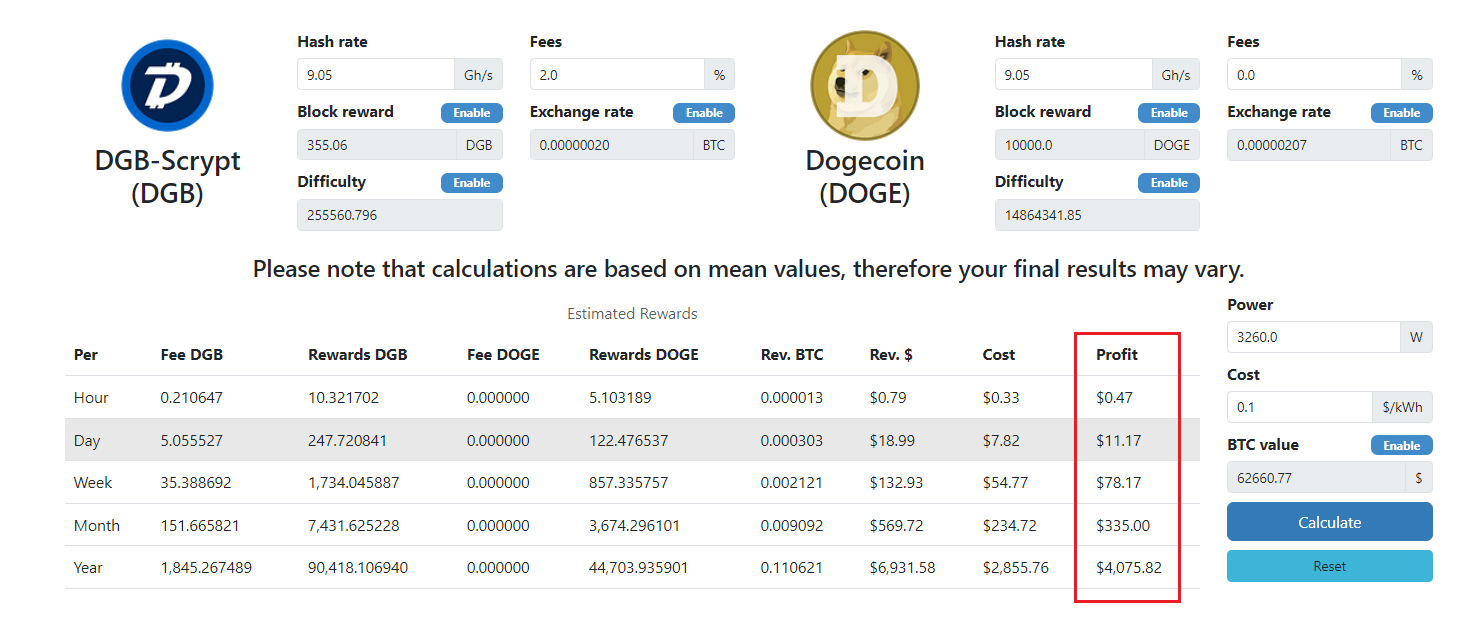The width and height of the screenshot is (1461, 617).
Task: Focus the DOGE Hash rate field
Action: 1073,75
